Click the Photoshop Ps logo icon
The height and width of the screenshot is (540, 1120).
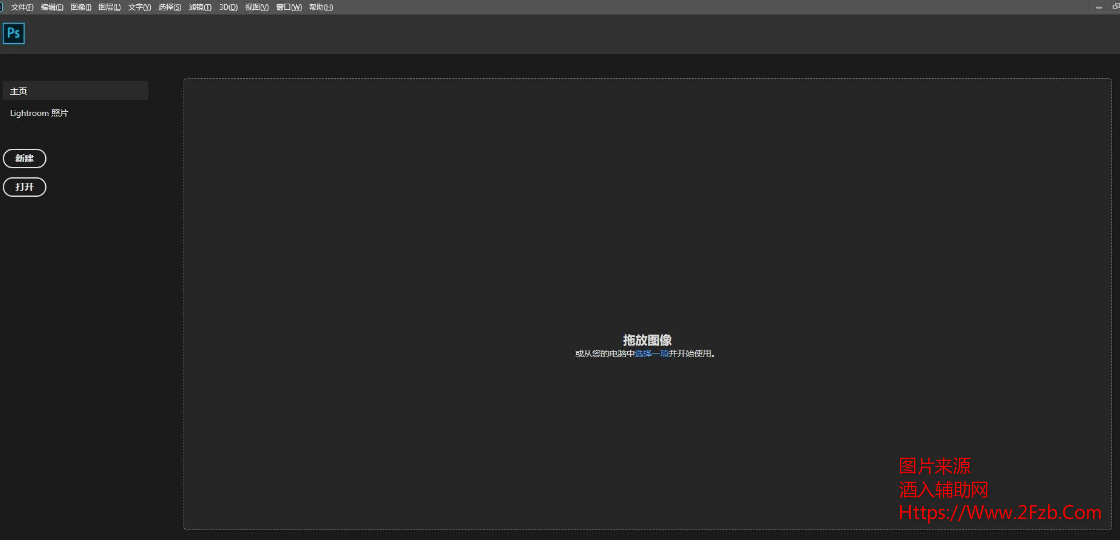[14, 34]
